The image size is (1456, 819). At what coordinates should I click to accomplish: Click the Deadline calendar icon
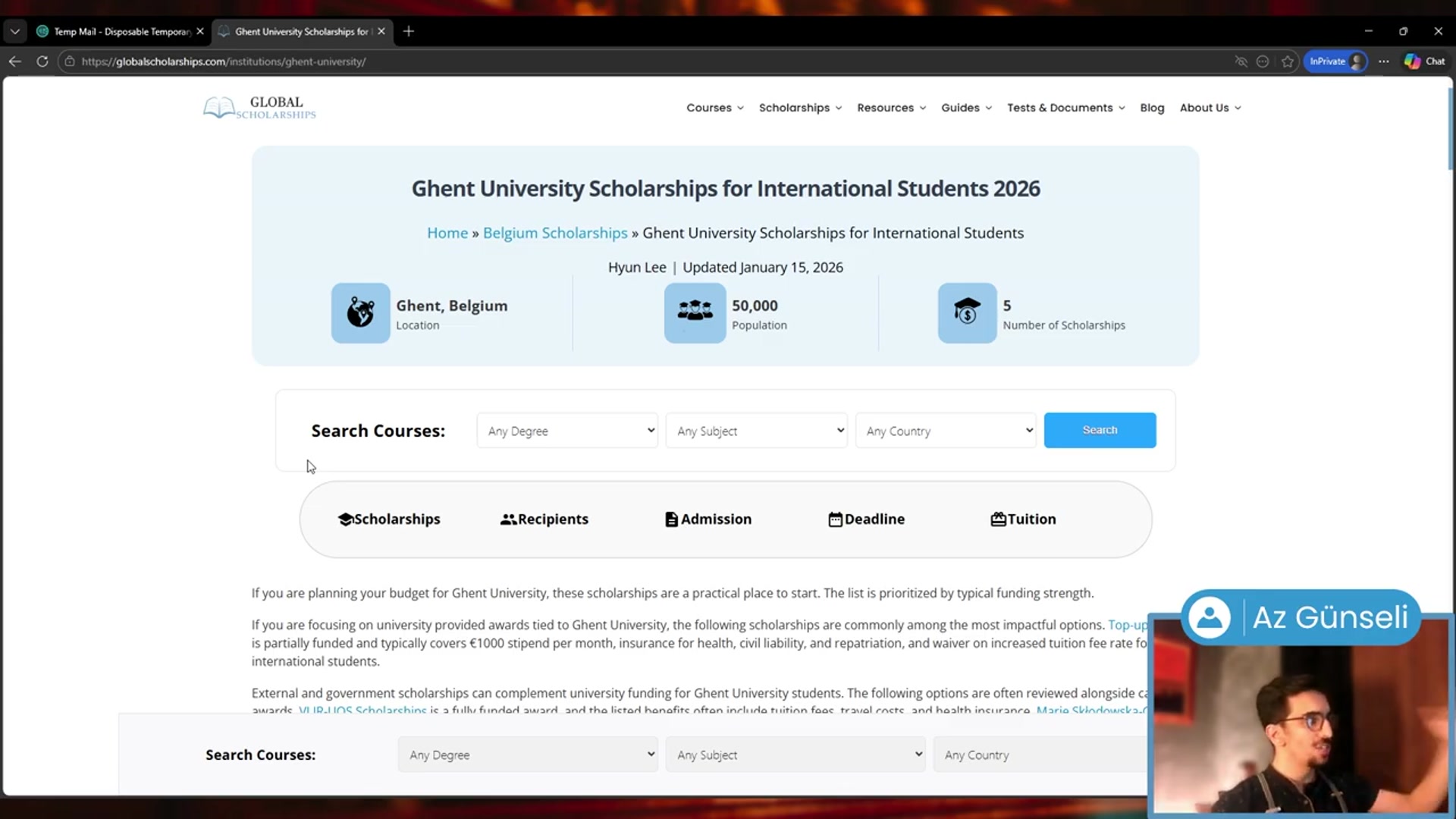pos(835,519)
